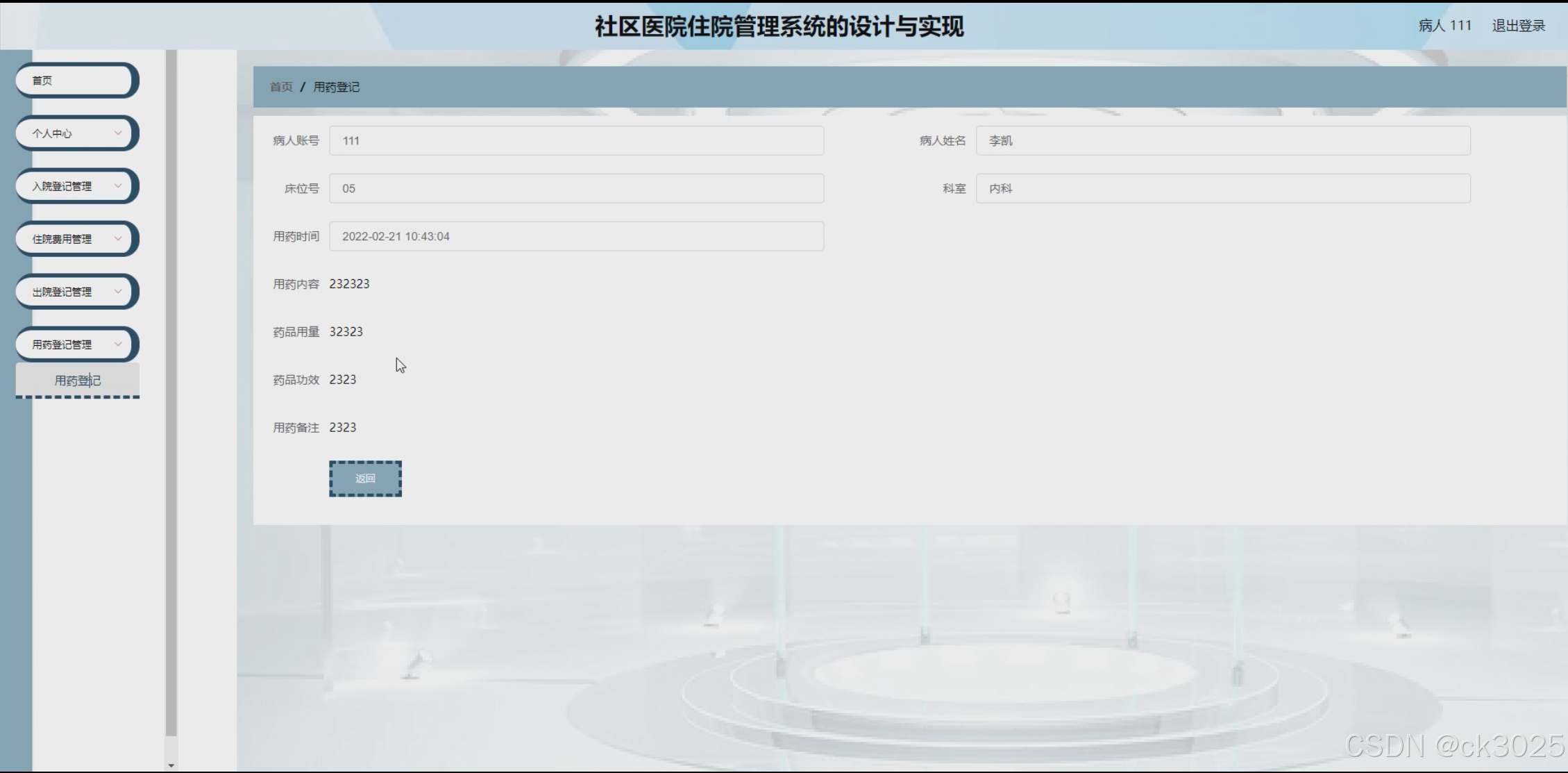Click the 病人 111 user label
This screenshot has height=773, width=1568.
(1444, 26)
